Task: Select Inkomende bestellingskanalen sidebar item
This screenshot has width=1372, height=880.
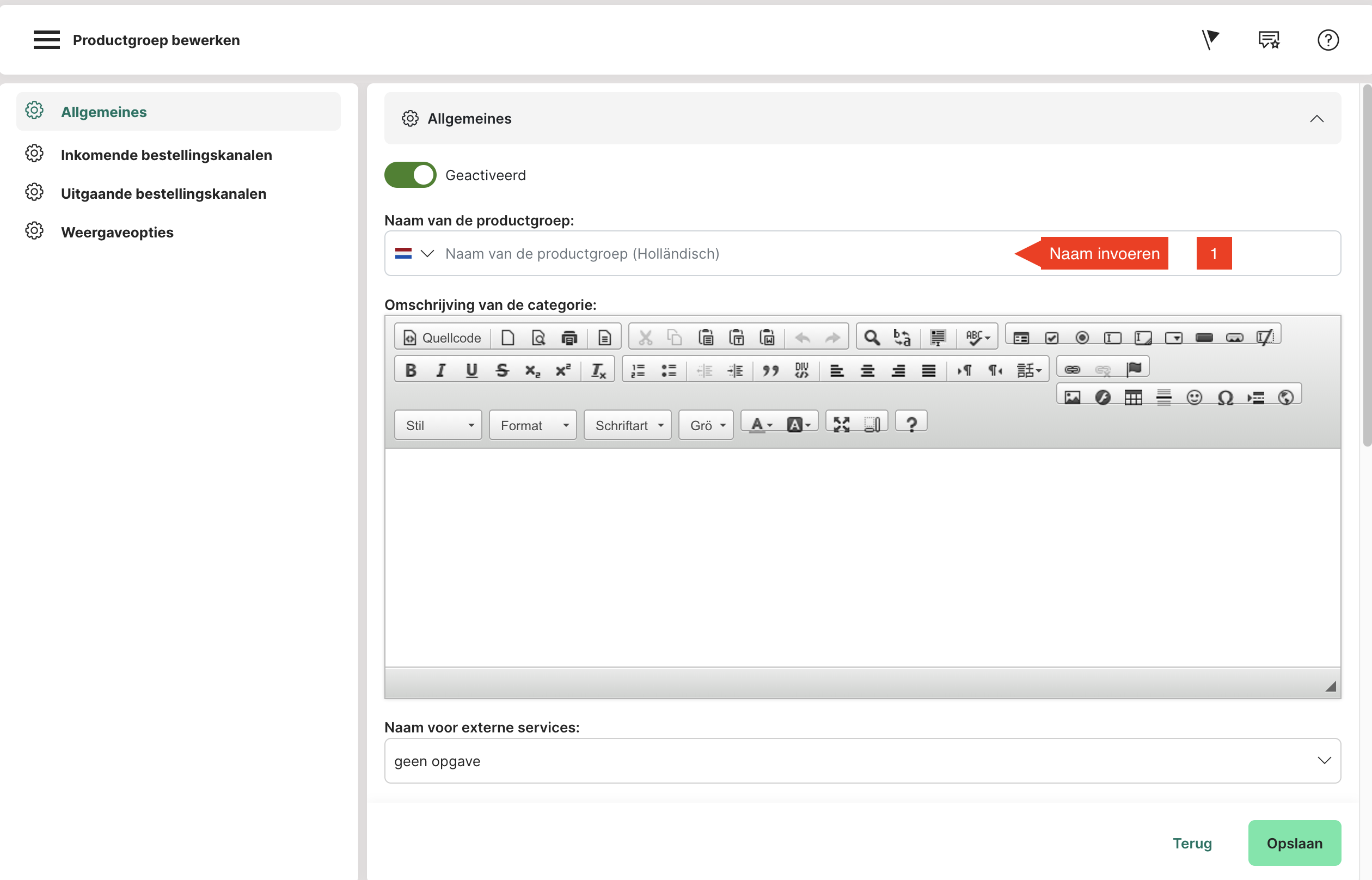Action: pos(166,155)
